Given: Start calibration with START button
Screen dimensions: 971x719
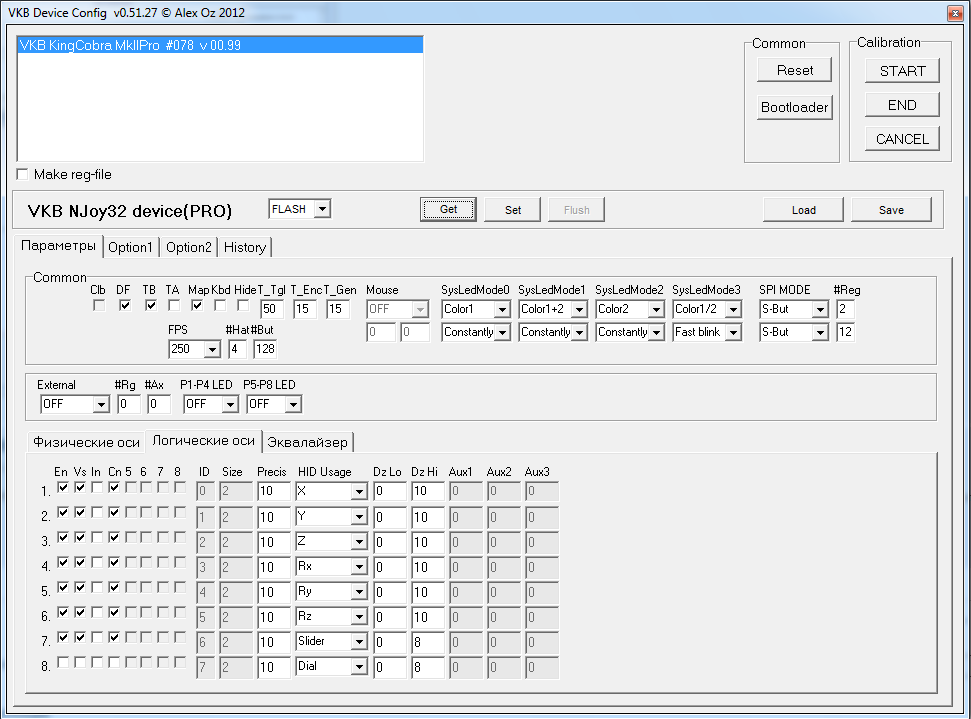Looking at the screenshot, I should (902, 71).
